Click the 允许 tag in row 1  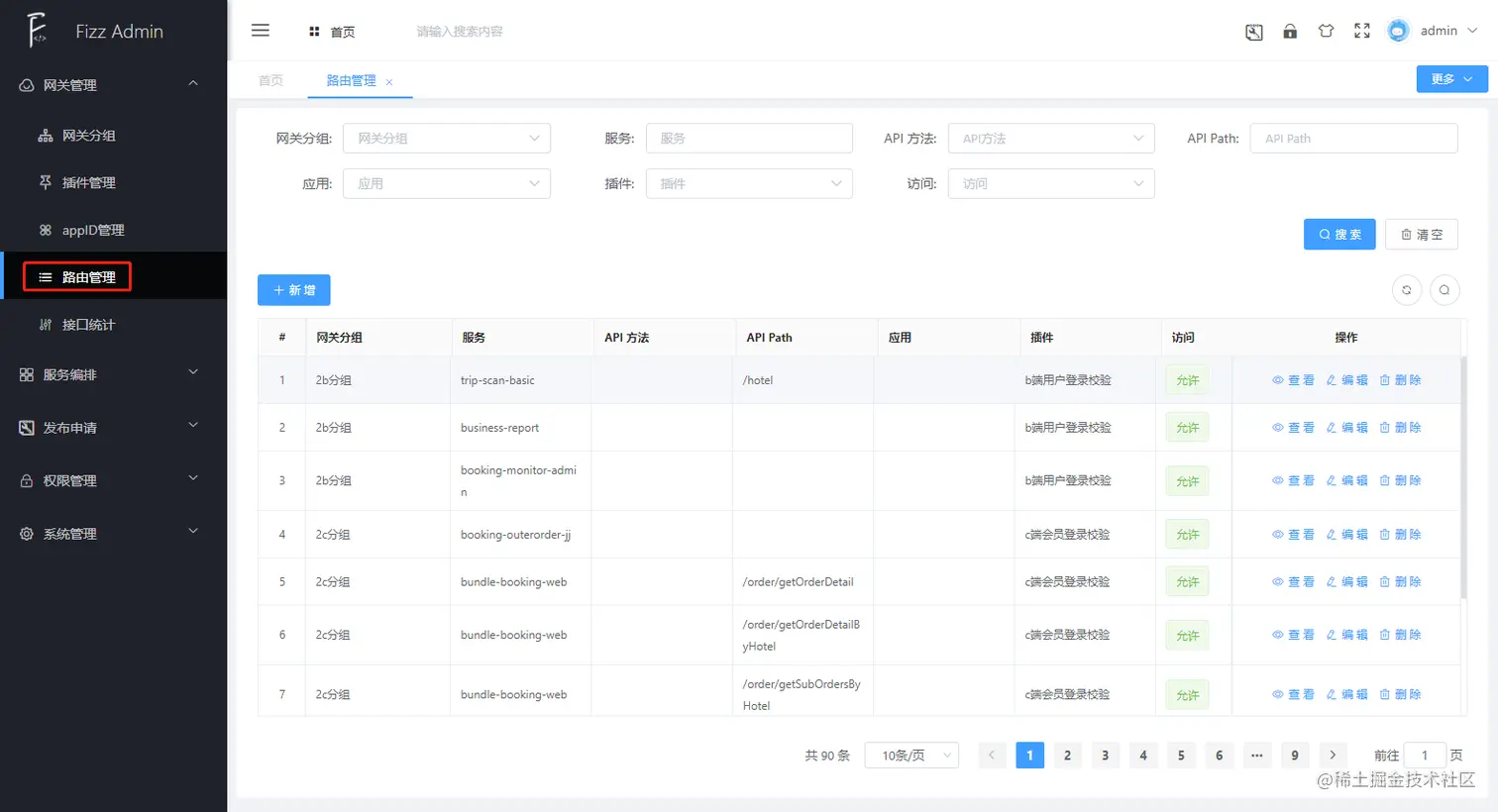1187,380
